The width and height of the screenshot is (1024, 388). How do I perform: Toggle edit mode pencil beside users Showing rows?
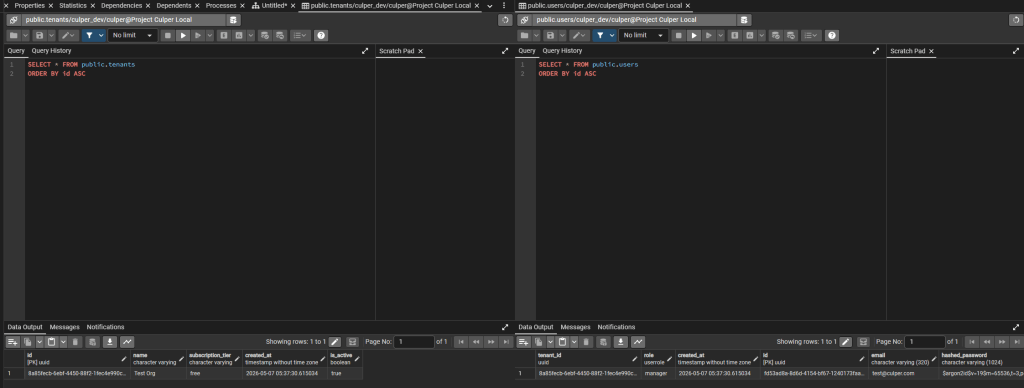[845, 342]
